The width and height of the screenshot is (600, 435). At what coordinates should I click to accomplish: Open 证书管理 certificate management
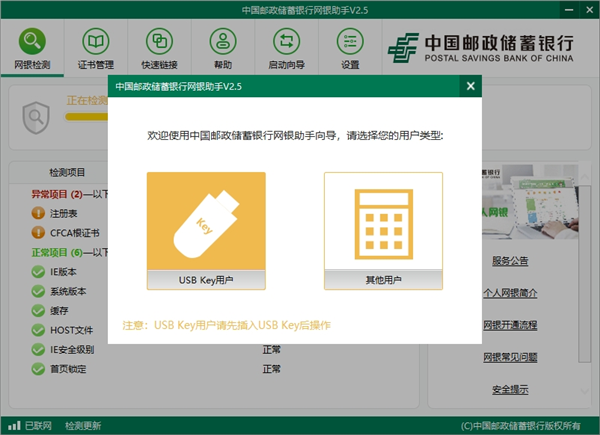point(97,47)
